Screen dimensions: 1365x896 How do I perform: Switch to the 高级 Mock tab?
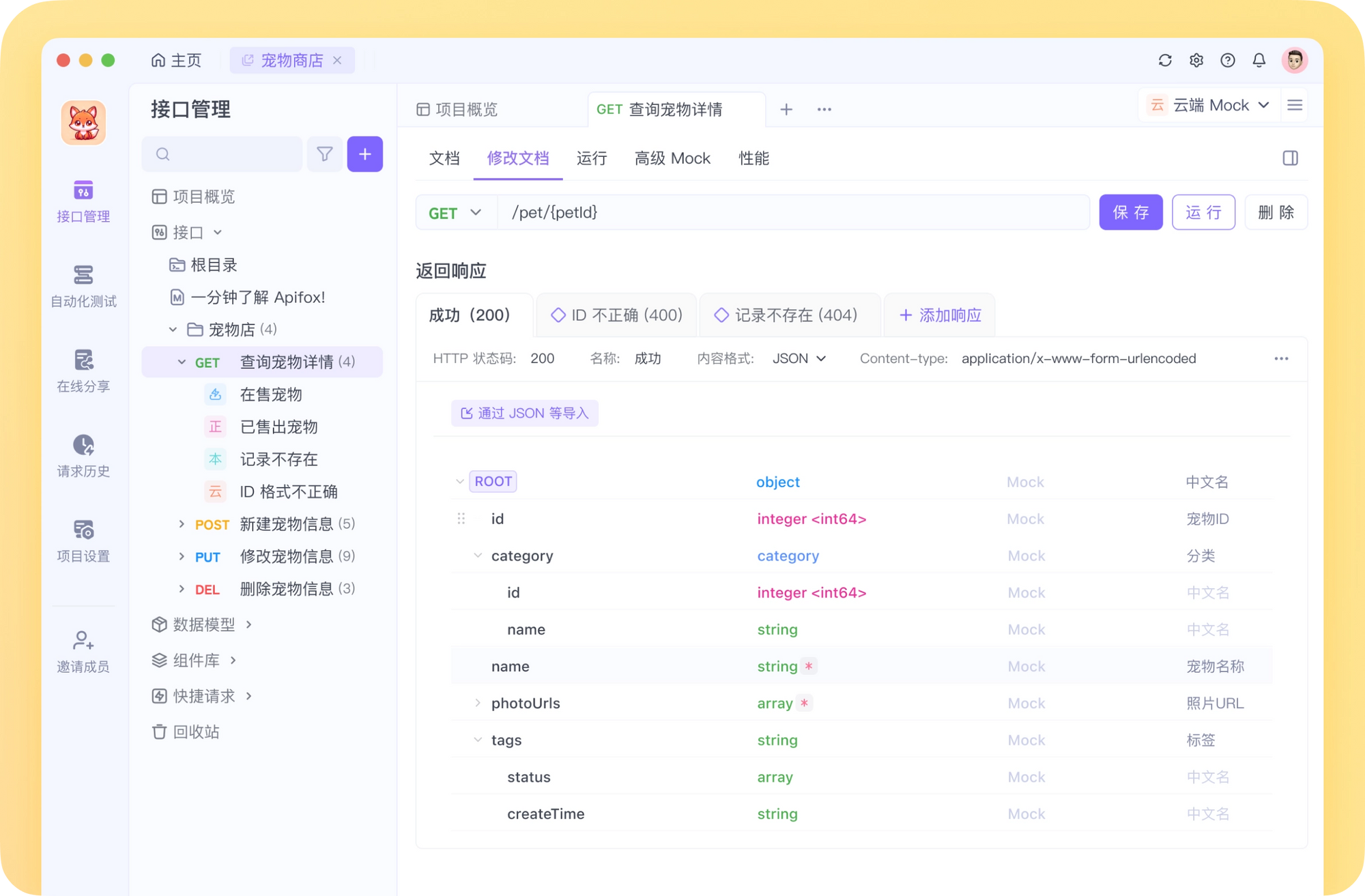point(672,158)
